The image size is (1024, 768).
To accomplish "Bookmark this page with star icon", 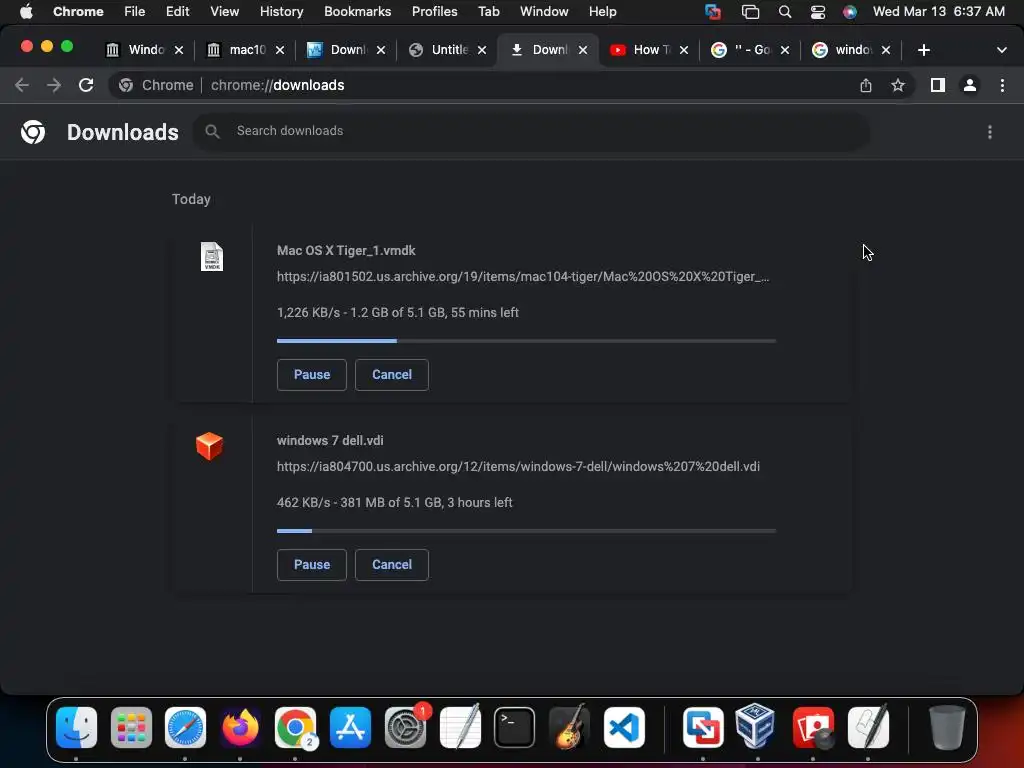I will (898, 85).
